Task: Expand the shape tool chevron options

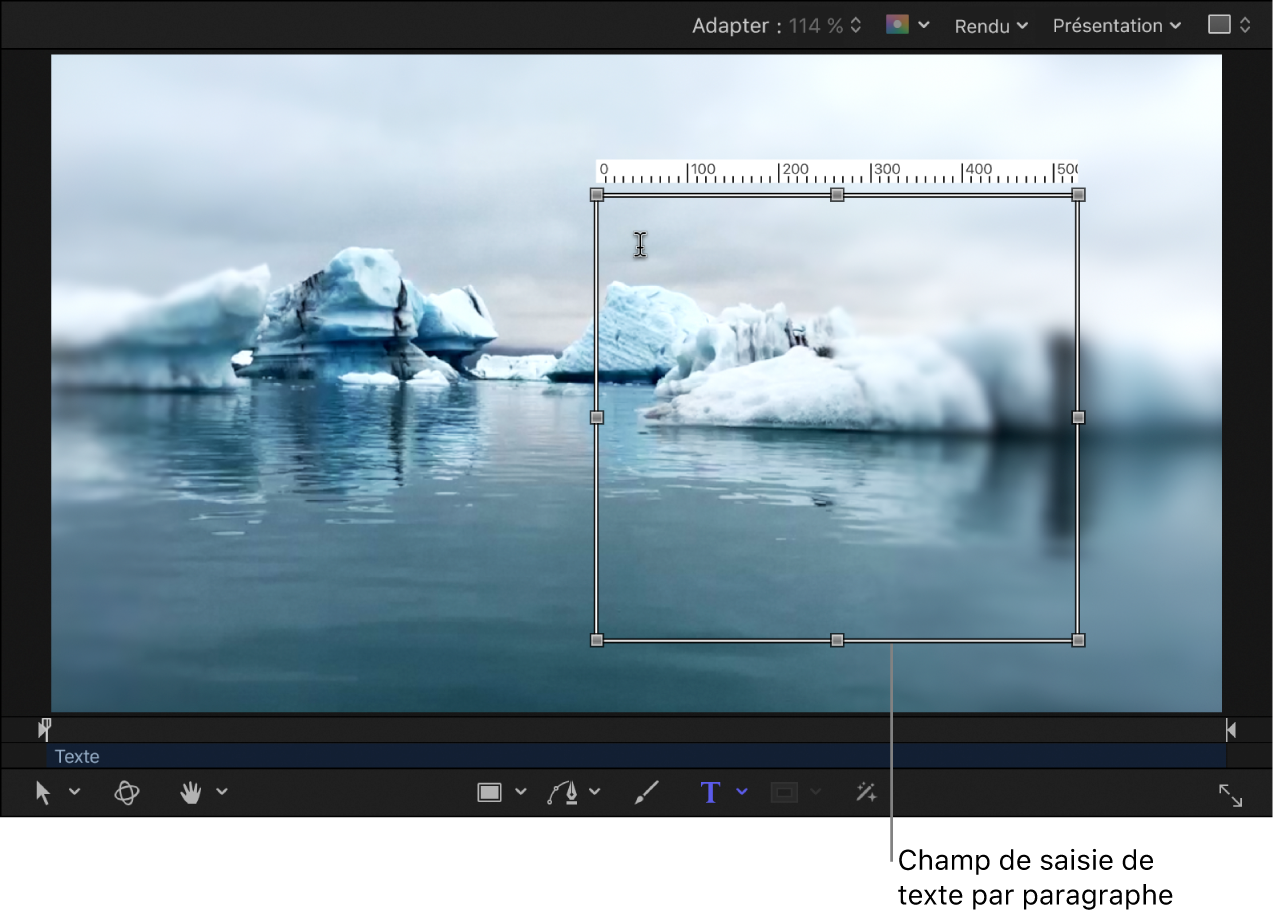Action: (521, 792)
